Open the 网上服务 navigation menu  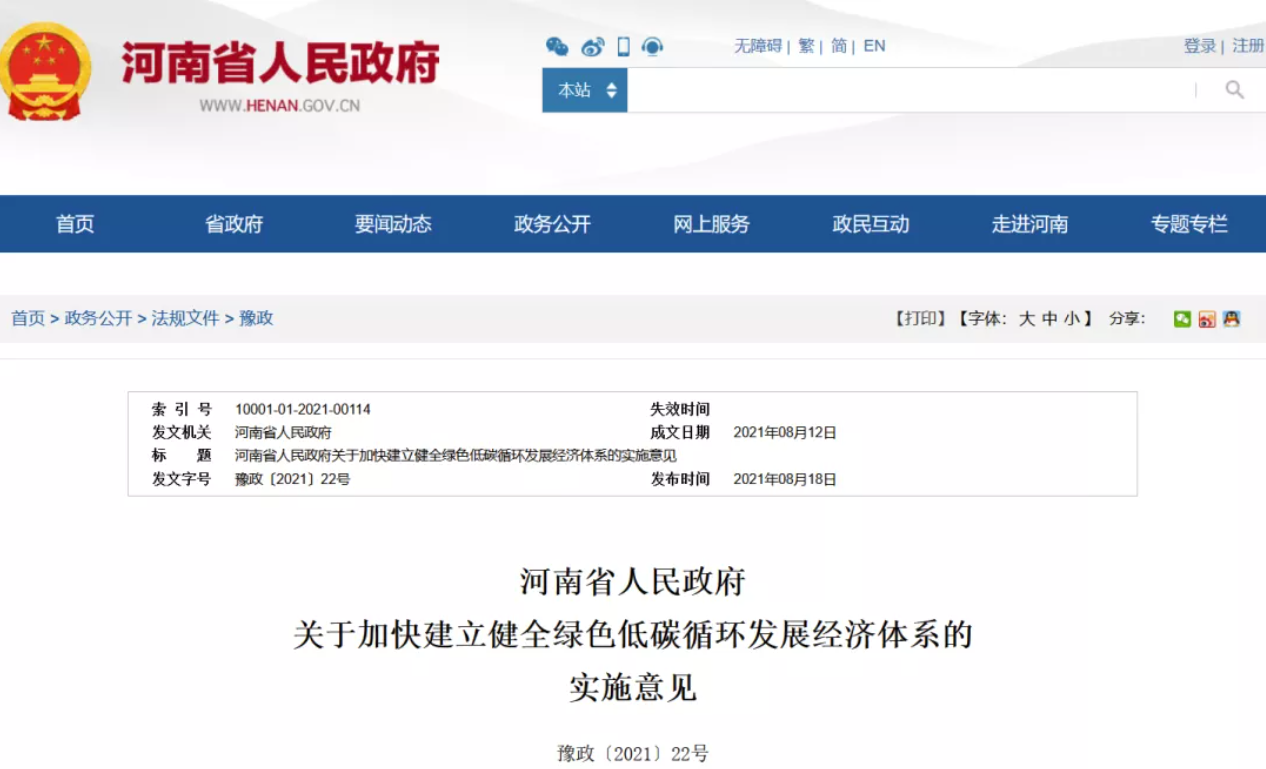pyautogui.click(x=711, y=224)
